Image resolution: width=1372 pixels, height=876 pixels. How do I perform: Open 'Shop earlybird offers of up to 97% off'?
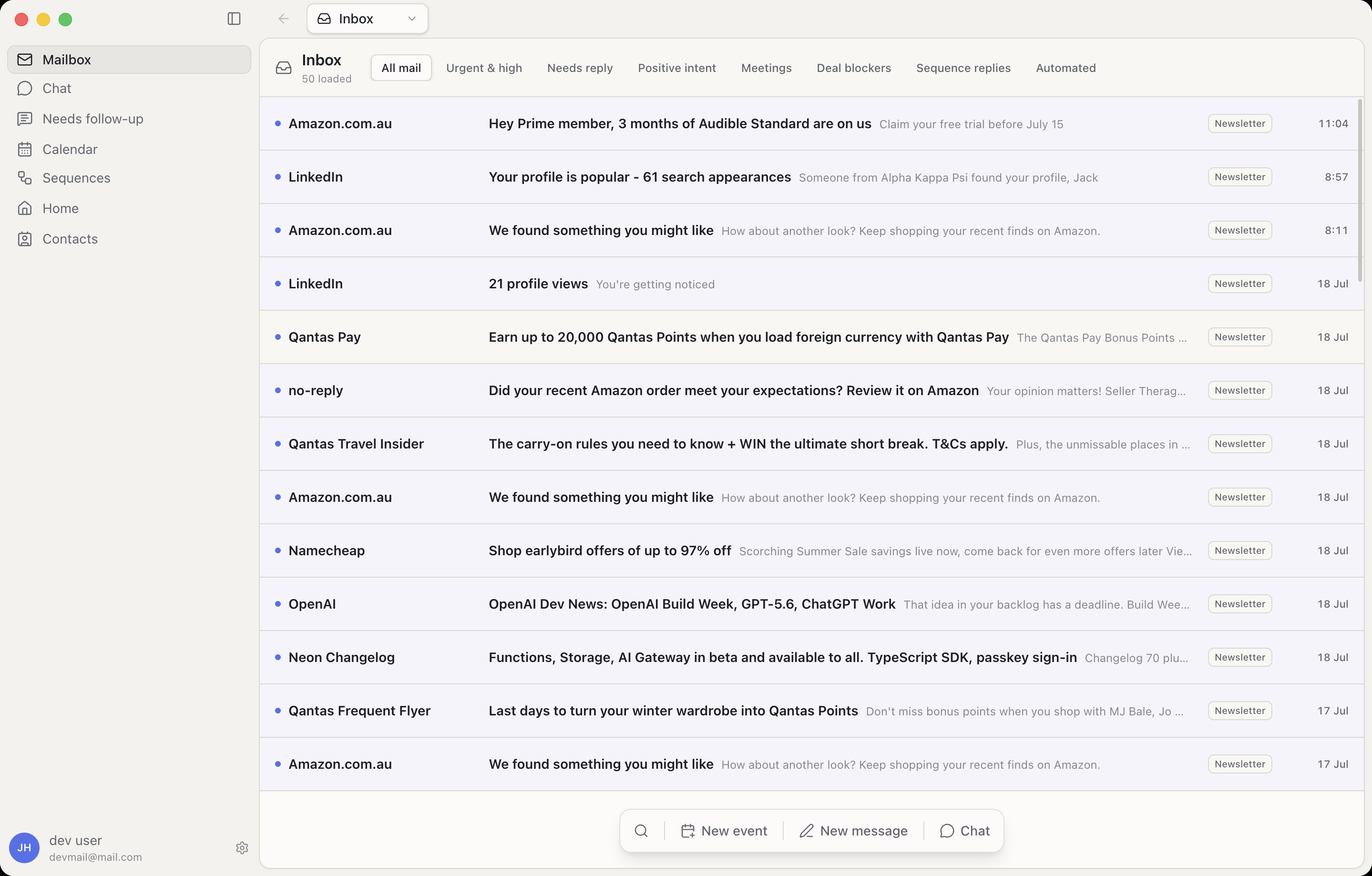(811, 550)
